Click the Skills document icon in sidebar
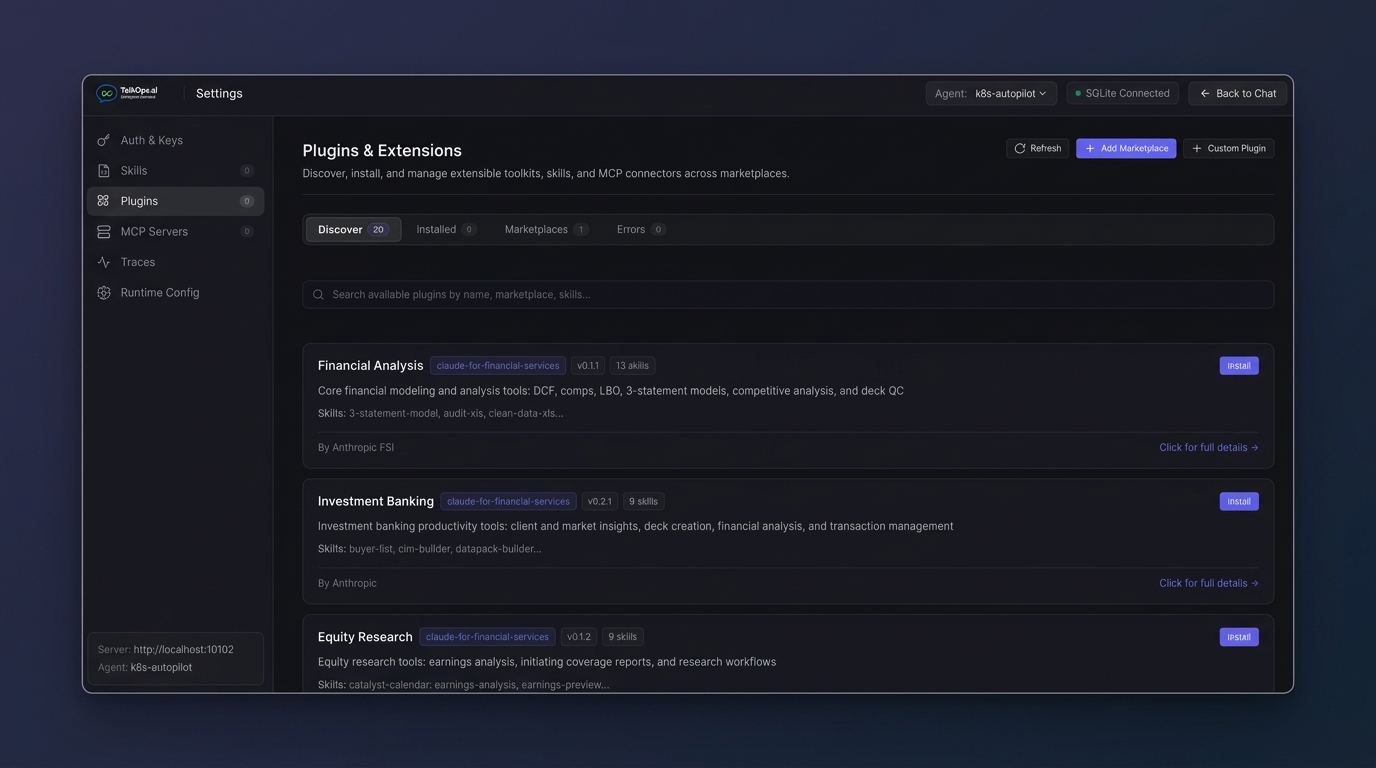Screen dimensions: 1376x768 [103, 171]
